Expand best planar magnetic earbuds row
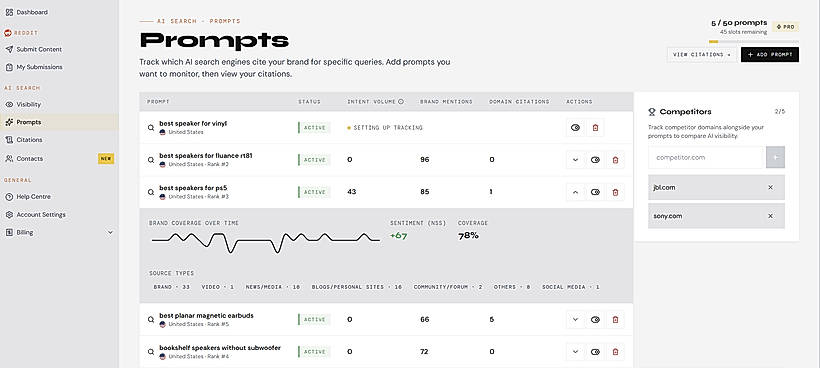The height and width of the screenshot is (368, 820). 575,319
